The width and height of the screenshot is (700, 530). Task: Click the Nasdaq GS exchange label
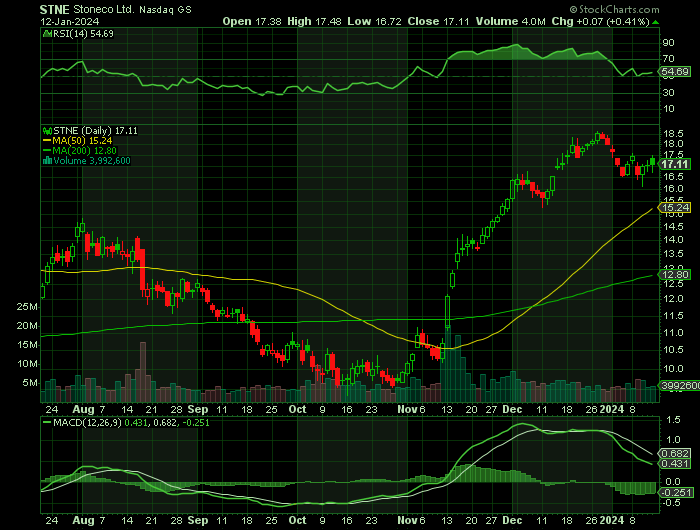point(165,10)
